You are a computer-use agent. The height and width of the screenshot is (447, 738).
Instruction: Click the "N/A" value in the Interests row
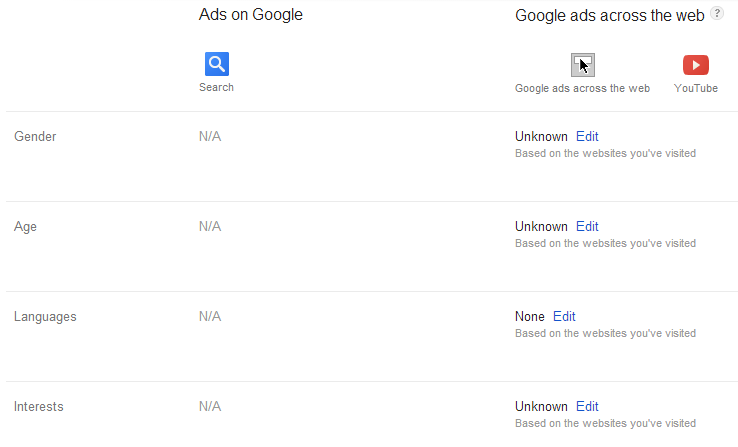(x=210, y=407)
